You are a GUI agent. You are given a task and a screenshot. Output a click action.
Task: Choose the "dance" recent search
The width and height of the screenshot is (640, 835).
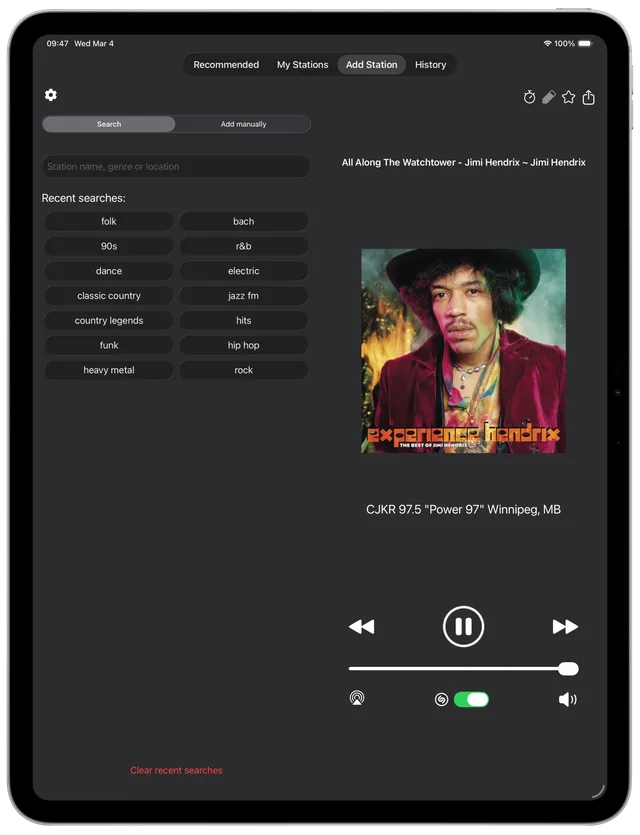(109, 271)
